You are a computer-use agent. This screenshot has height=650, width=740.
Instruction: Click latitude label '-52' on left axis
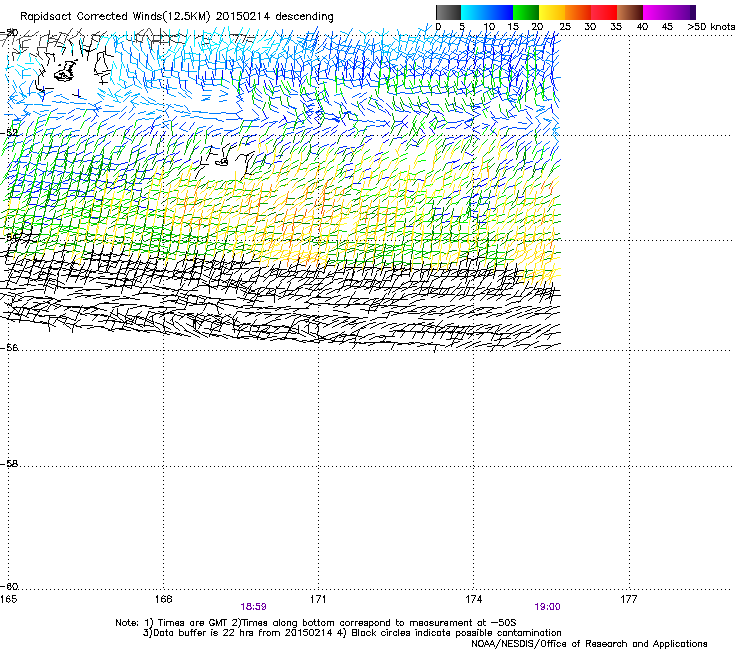click(9, 133)
